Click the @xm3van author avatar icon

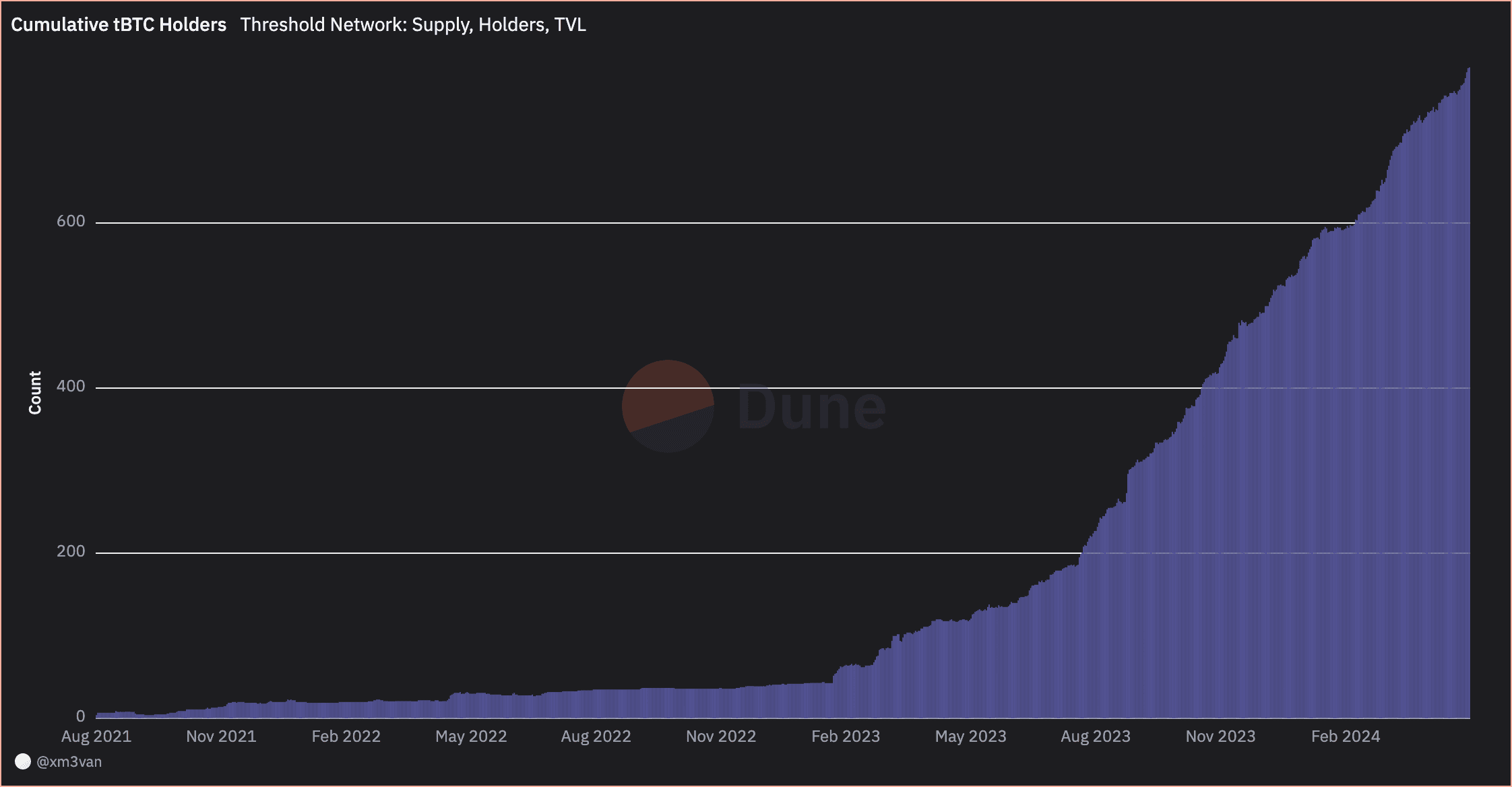(x=23, y=761)
